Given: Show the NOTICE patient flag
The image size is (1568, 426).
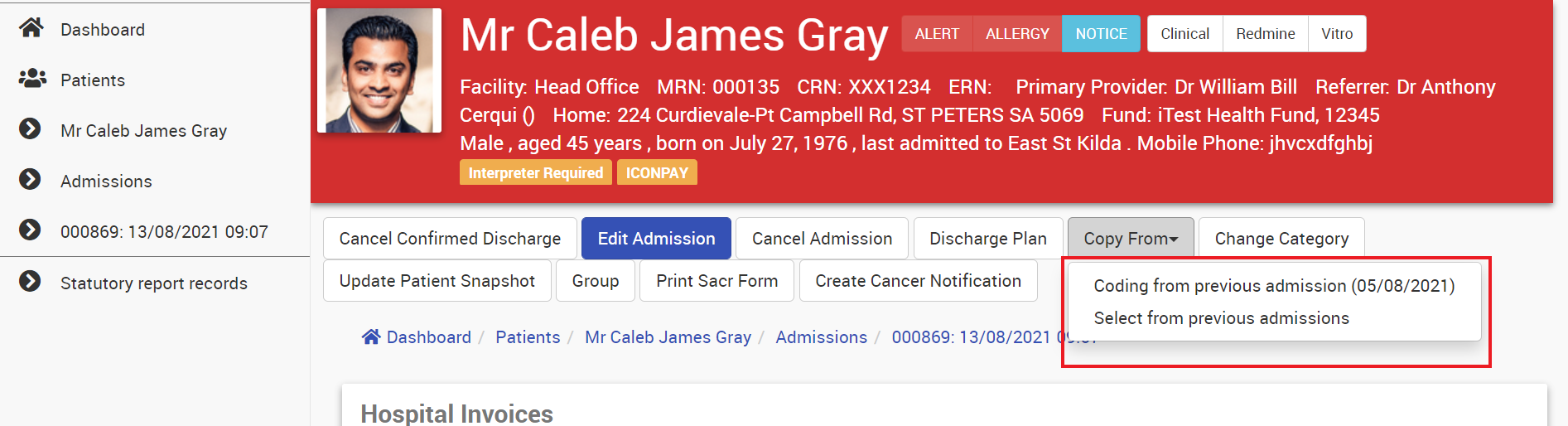Looking at the screenshot, I should click(x=1101, y=34).
